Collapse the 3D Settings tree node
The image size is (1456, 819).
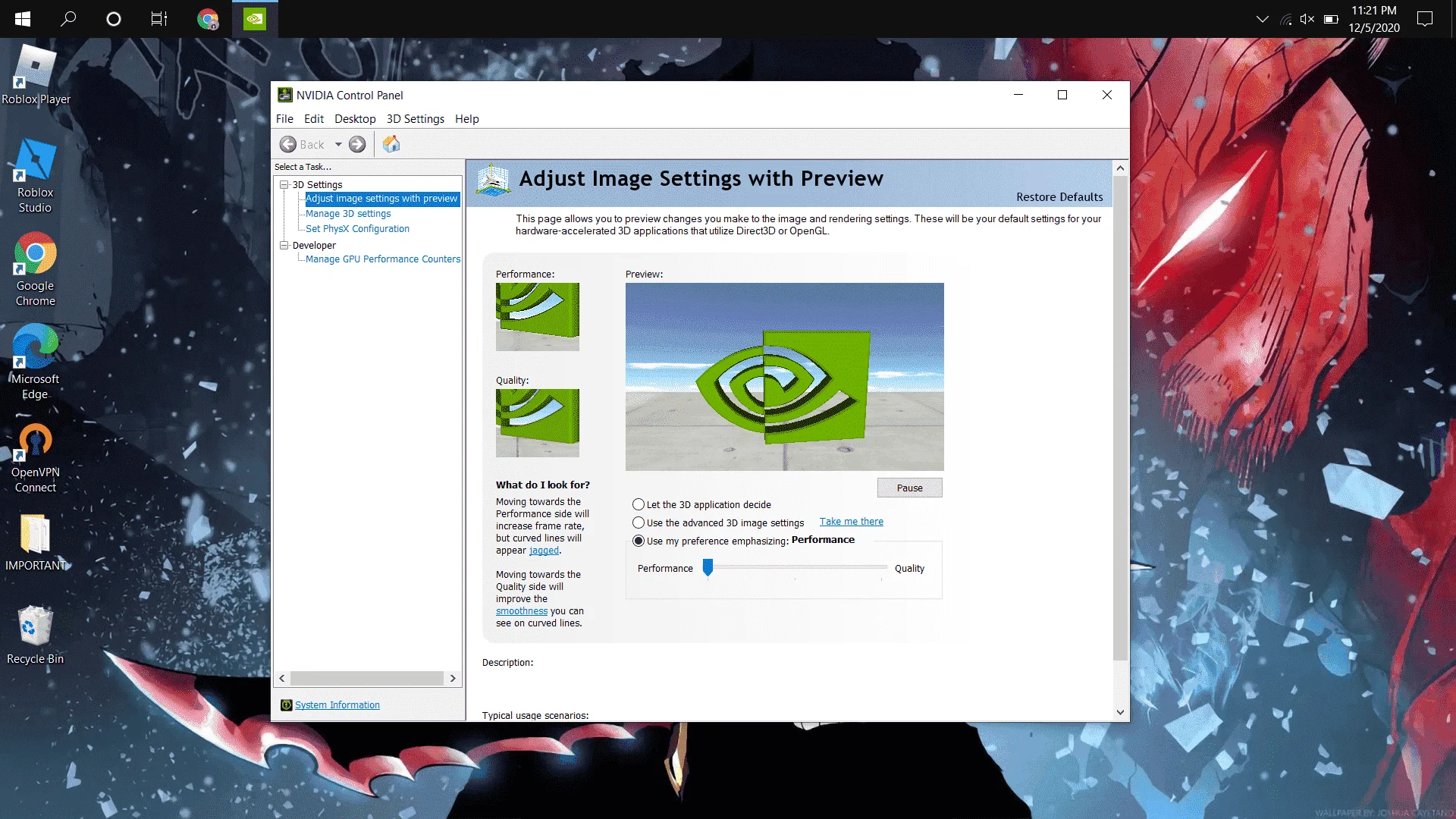[284, 185]
